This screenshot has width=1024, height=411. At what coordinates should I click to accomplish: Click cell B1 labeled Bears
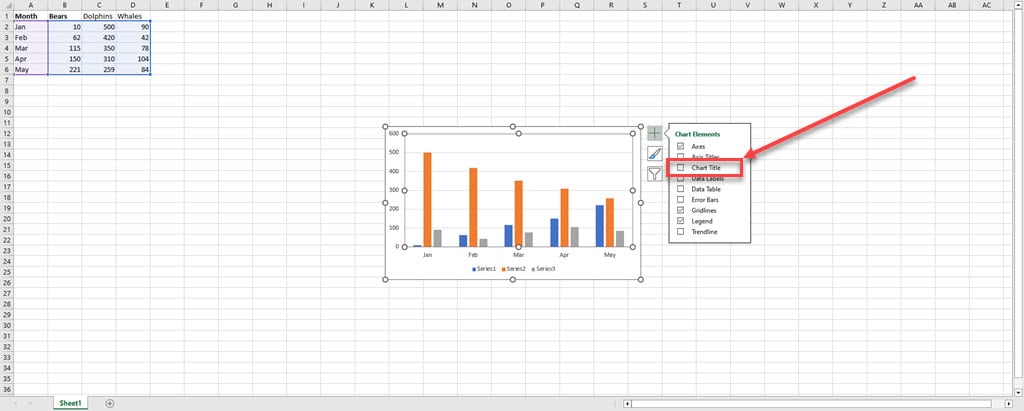coord(65,16)
